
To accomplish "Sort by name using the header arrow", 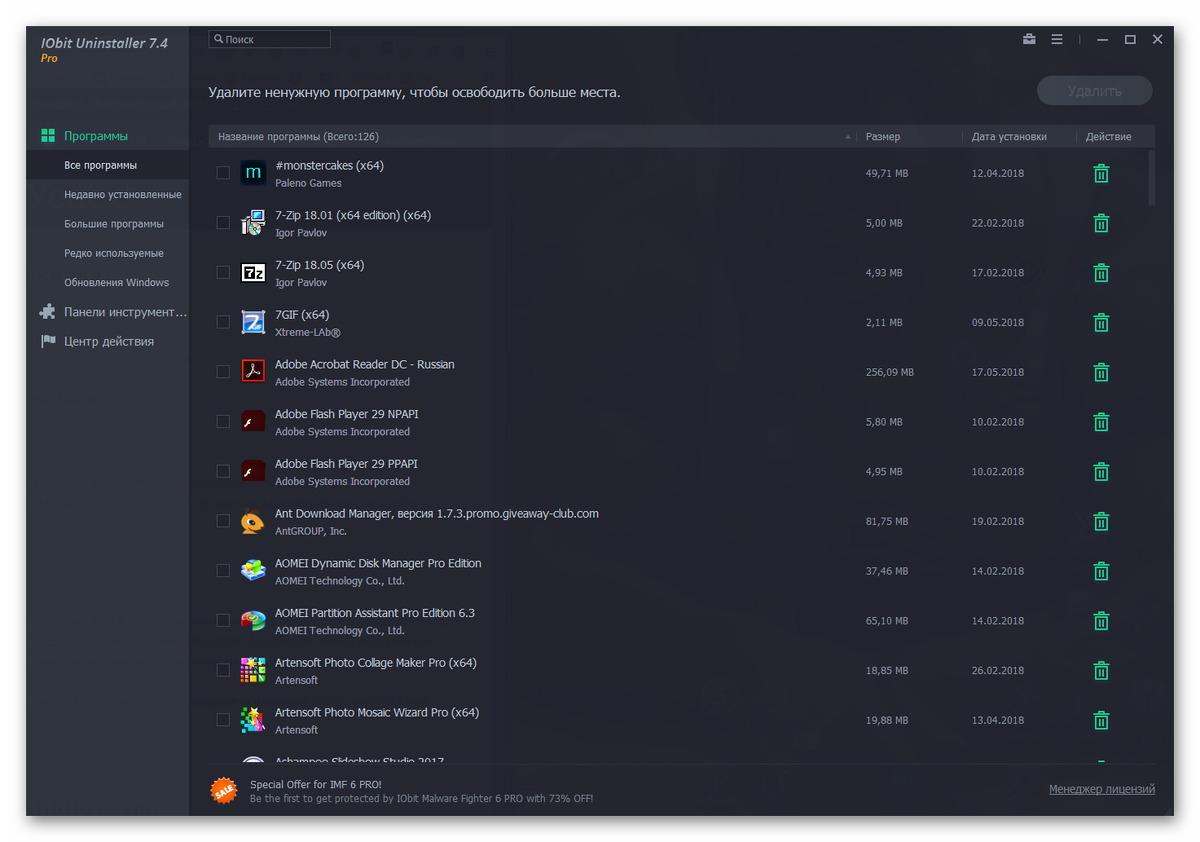I will (848, 137).
